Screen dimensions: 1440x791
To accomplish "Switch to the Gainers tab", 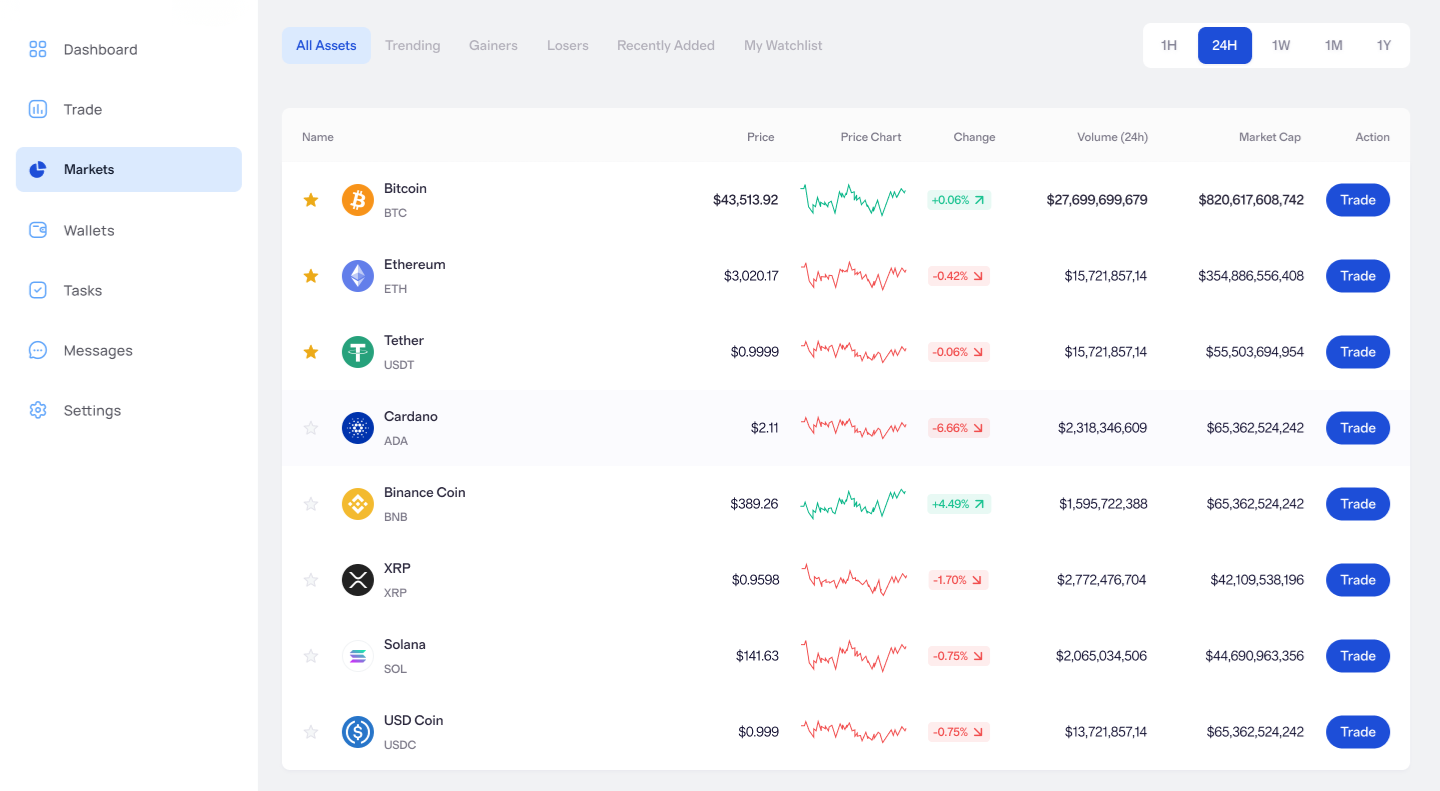I will click(493, 45).
